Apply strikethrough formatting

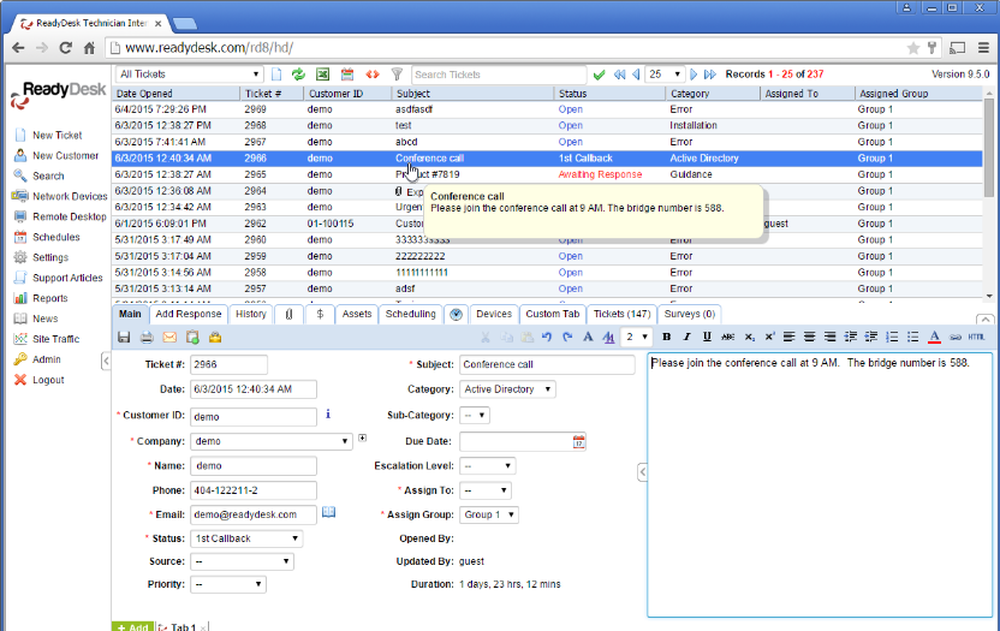pos(728,337)
